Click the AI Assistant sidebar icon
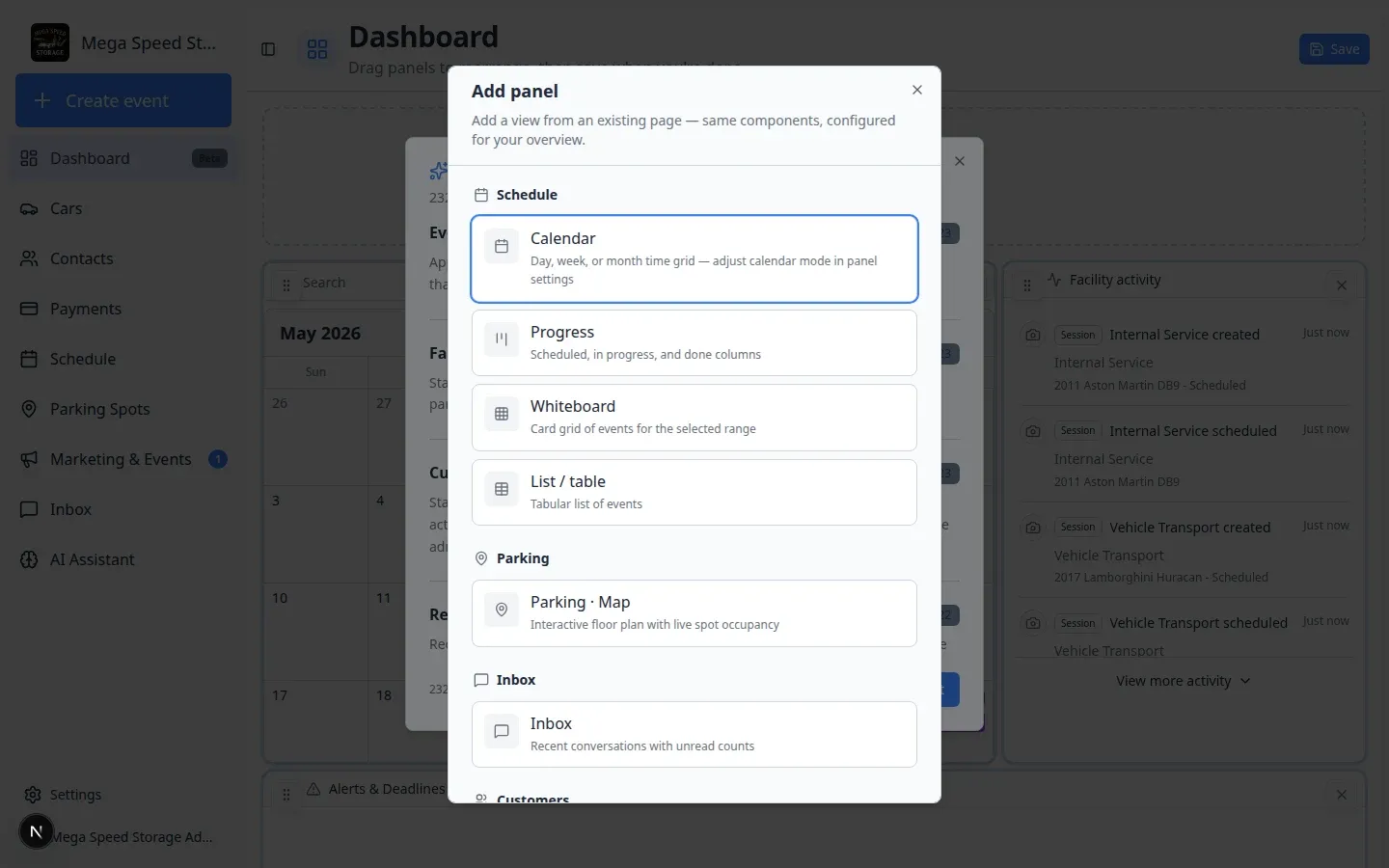The width and height of the screenshot is (1389, 868). [30, 559]
